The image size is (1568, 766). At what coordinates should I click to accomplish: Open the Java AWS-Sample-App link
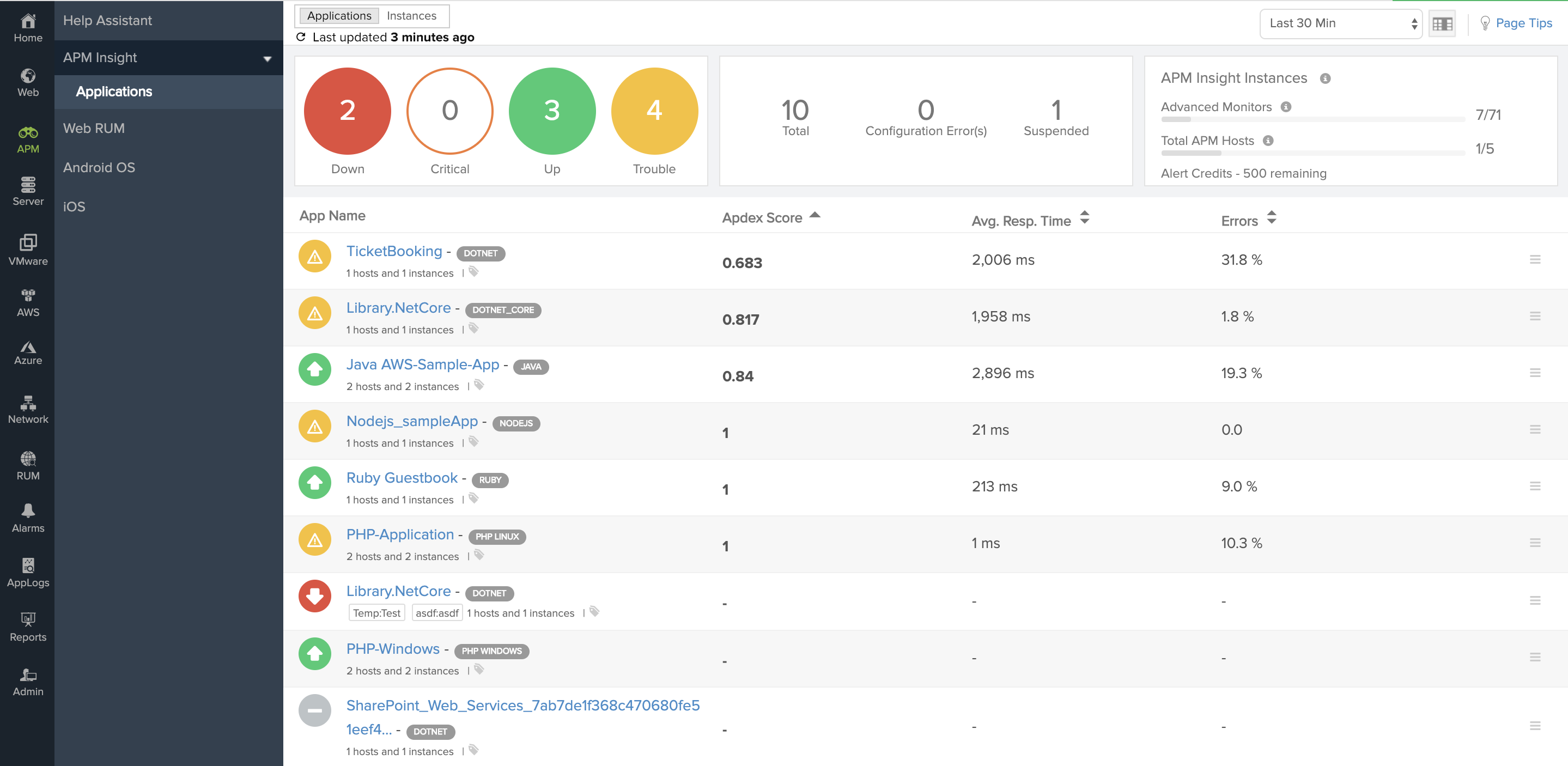[x=422, y=364]
